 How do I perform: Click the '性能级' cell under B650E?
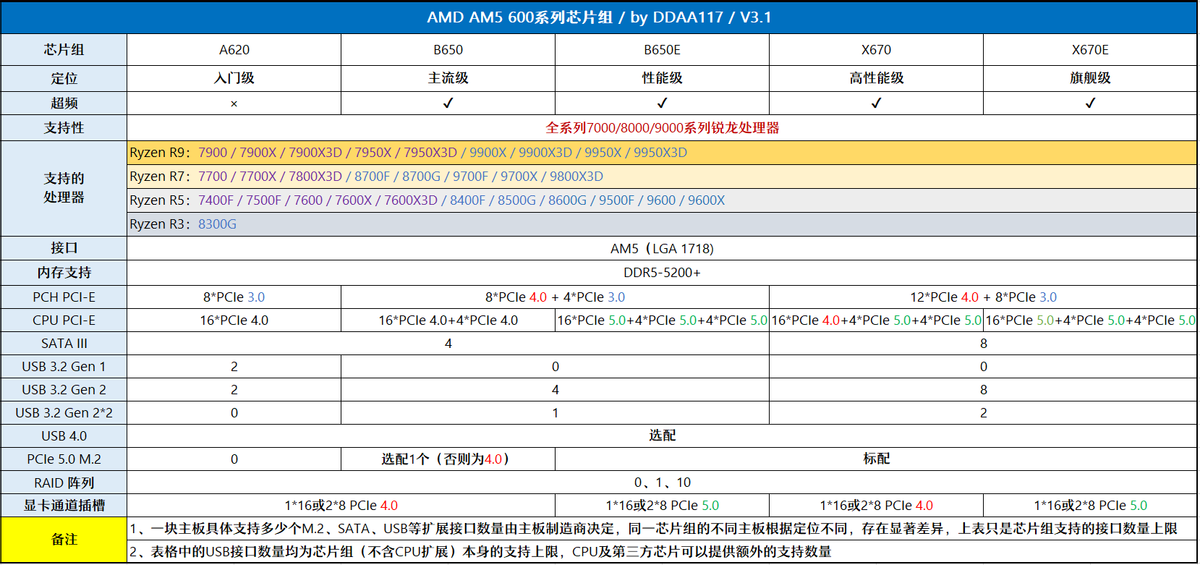click(662, 77)
